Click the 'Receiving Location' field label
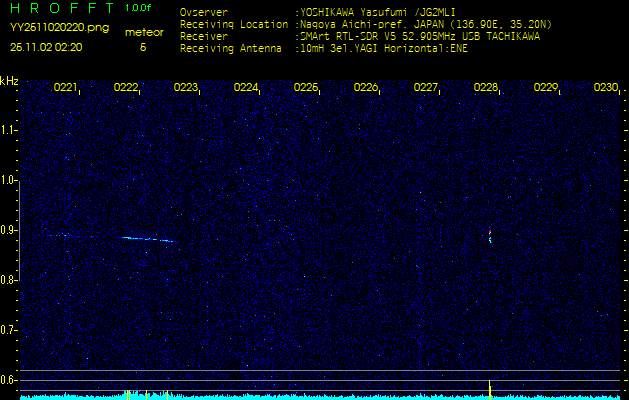The width and height of the screenshot is (629, 400). (x=234, y=24)
